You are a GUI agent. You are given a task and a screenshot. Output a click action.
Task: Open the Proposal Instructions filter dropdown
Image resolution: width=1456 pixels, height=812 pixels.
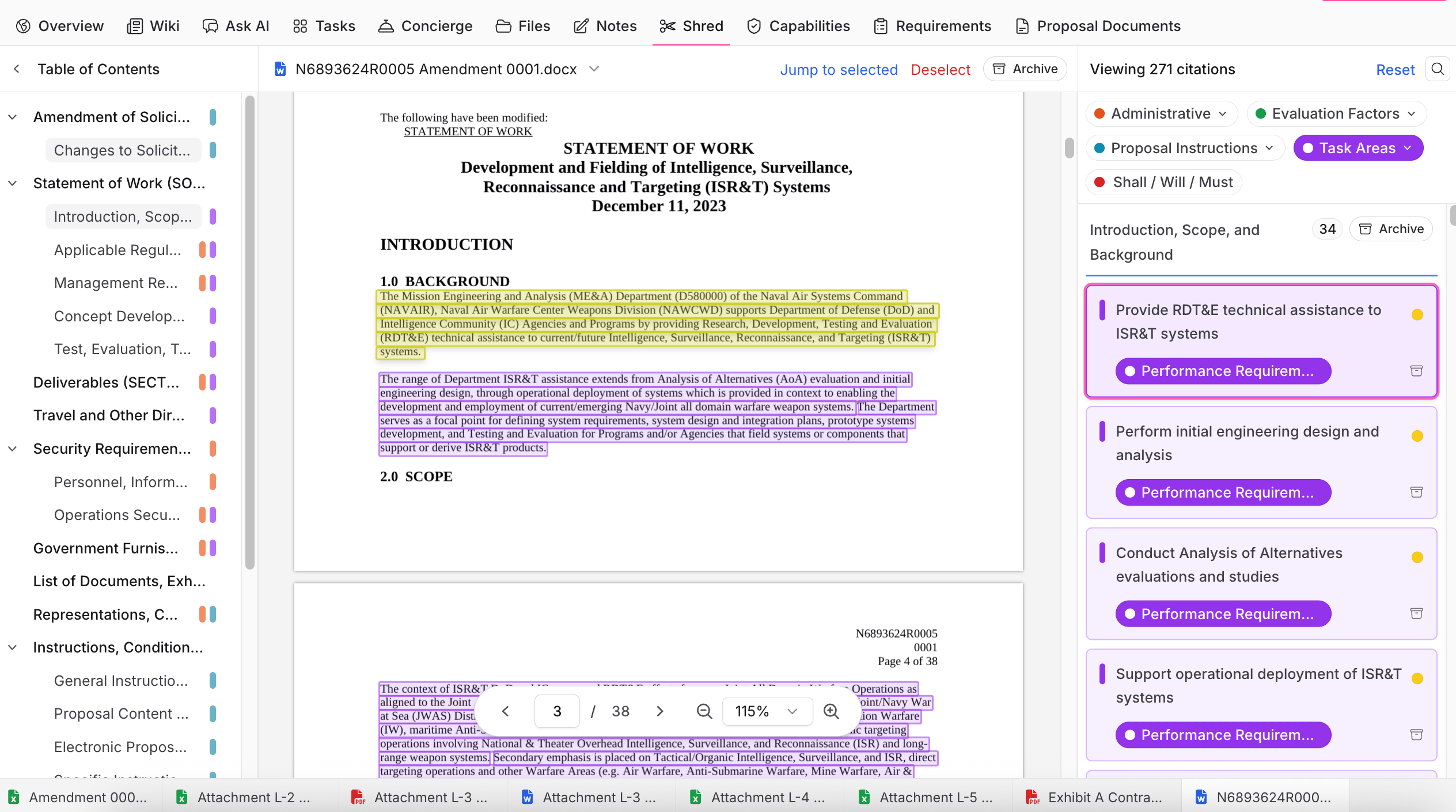(x=1185, y=148)
